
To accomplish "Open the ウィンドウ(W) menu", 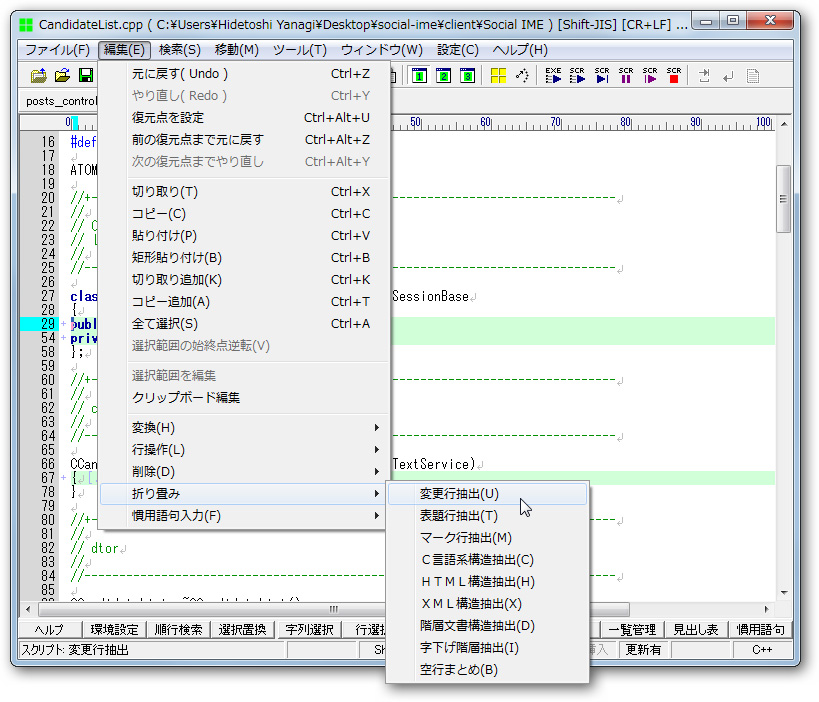I will [x=382, y=50].
